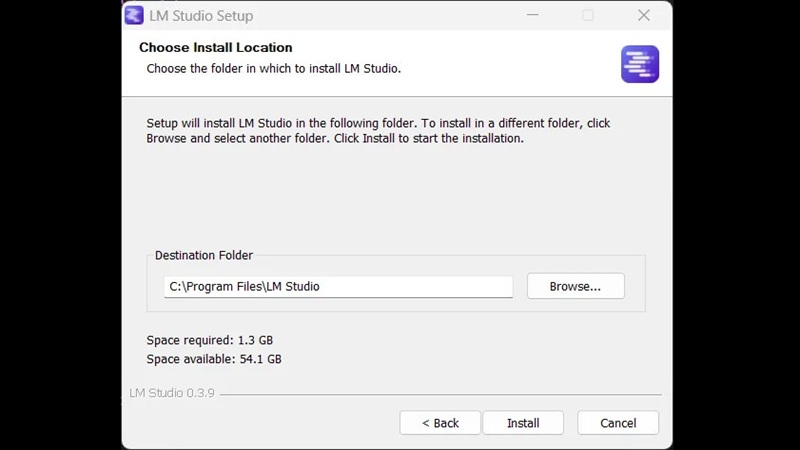The height and width of the screenshot is (450, 800).
Task: Focus the C:\Program Files\LM Studio path field
Action: point(338,286)
